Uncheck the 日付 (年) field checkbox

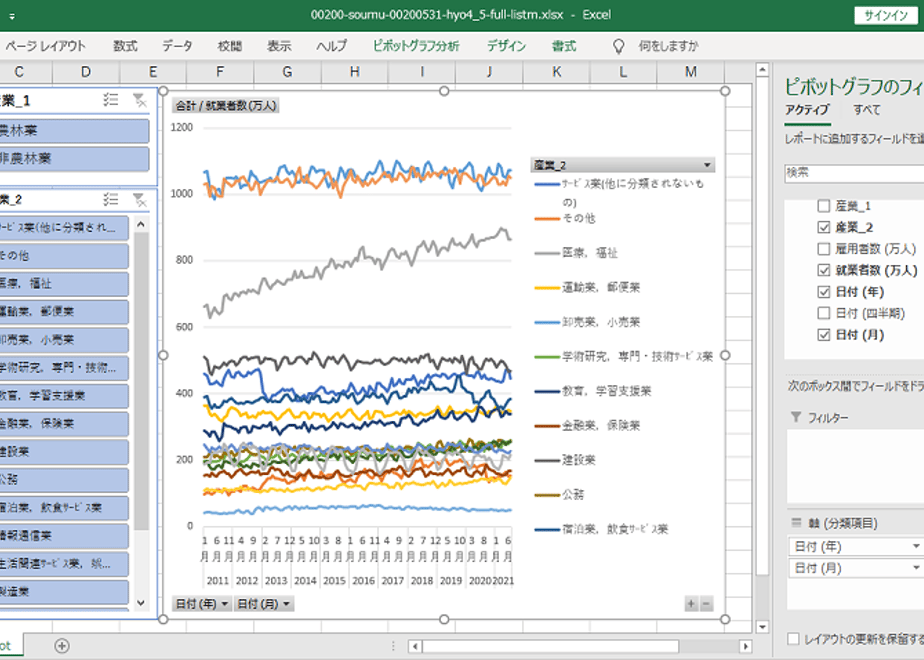[824, 292]
